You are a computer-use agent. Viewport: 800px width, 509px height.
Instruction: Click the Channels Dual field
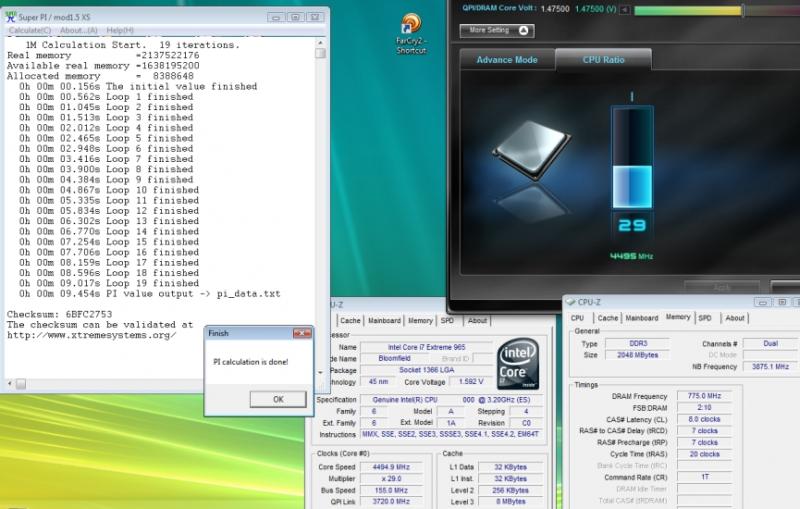(x=770, y=343)
